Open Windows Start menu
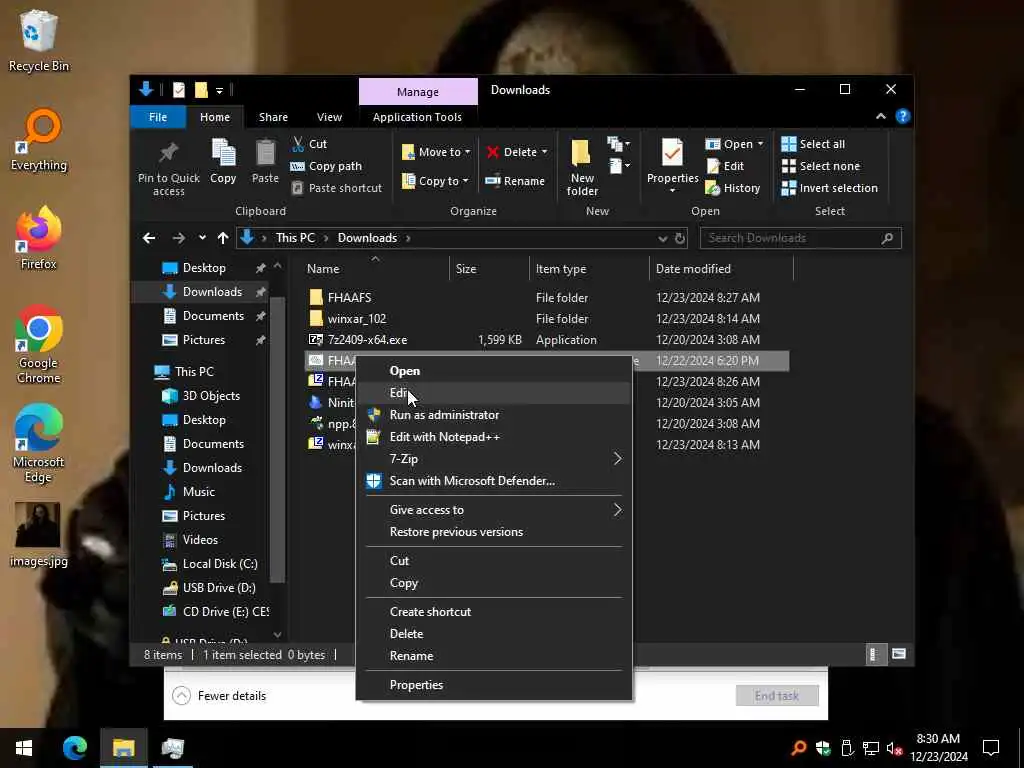 point(24,748)
